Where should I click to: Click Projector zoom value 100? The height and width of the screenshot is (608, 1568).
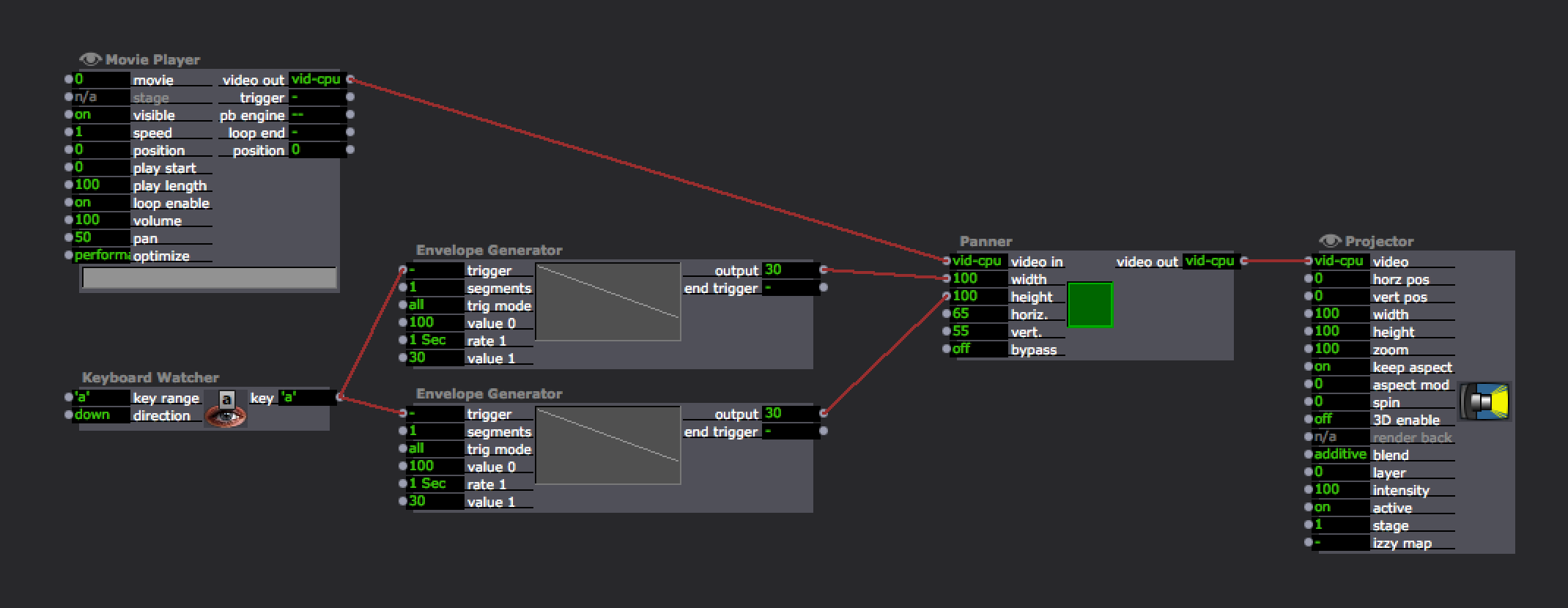(1342, 349)
